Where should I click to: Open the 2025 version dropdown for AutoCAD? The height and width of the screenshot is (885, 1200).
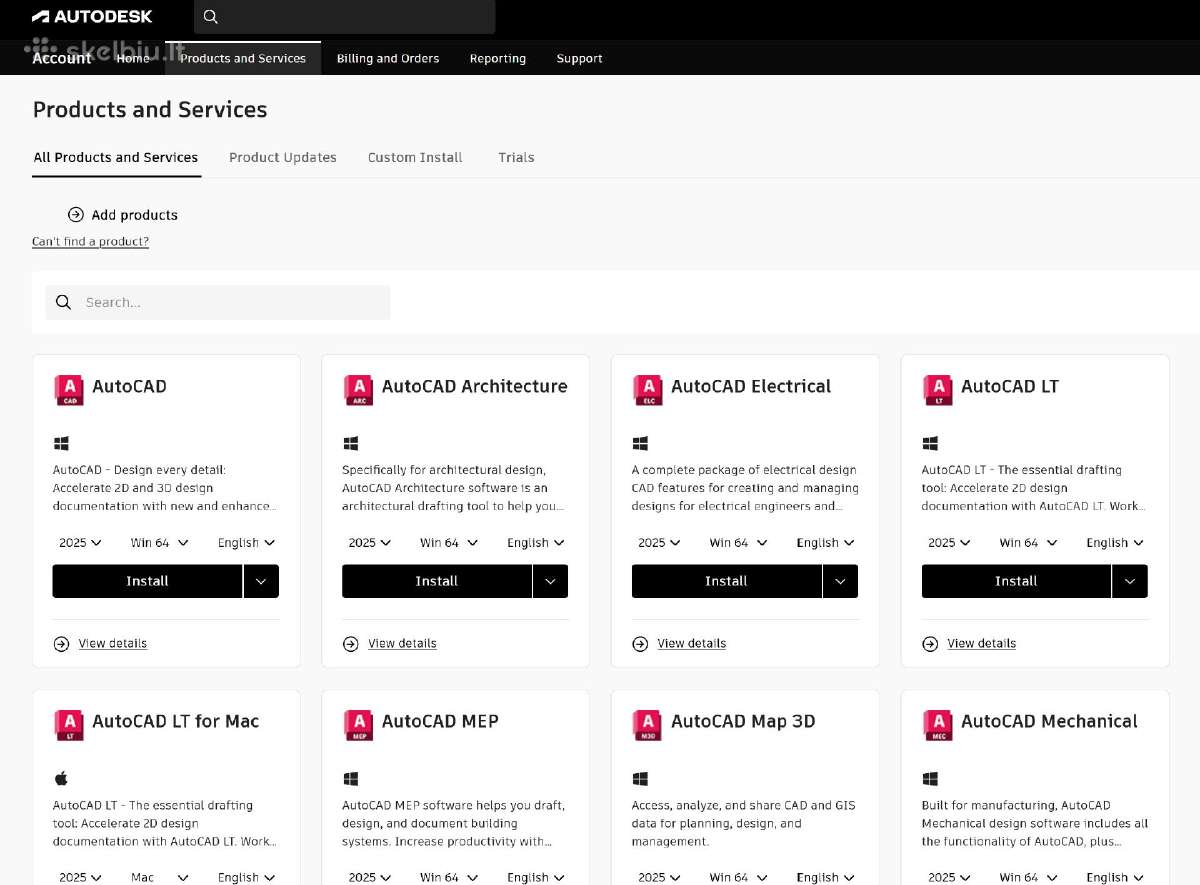[x=80, y=543]
